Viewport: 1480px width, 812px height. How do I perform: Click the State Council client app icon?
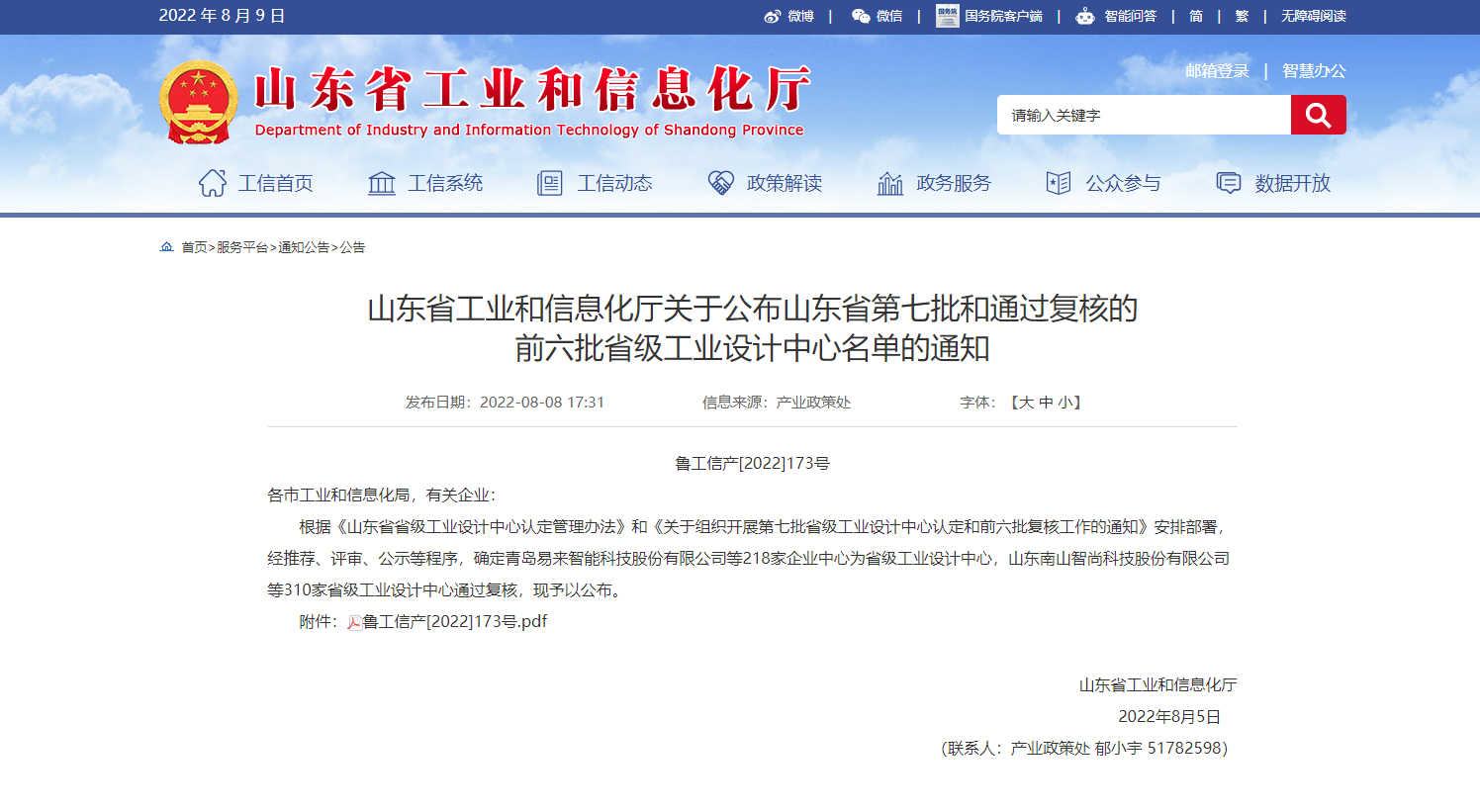[x=947, y=16]
